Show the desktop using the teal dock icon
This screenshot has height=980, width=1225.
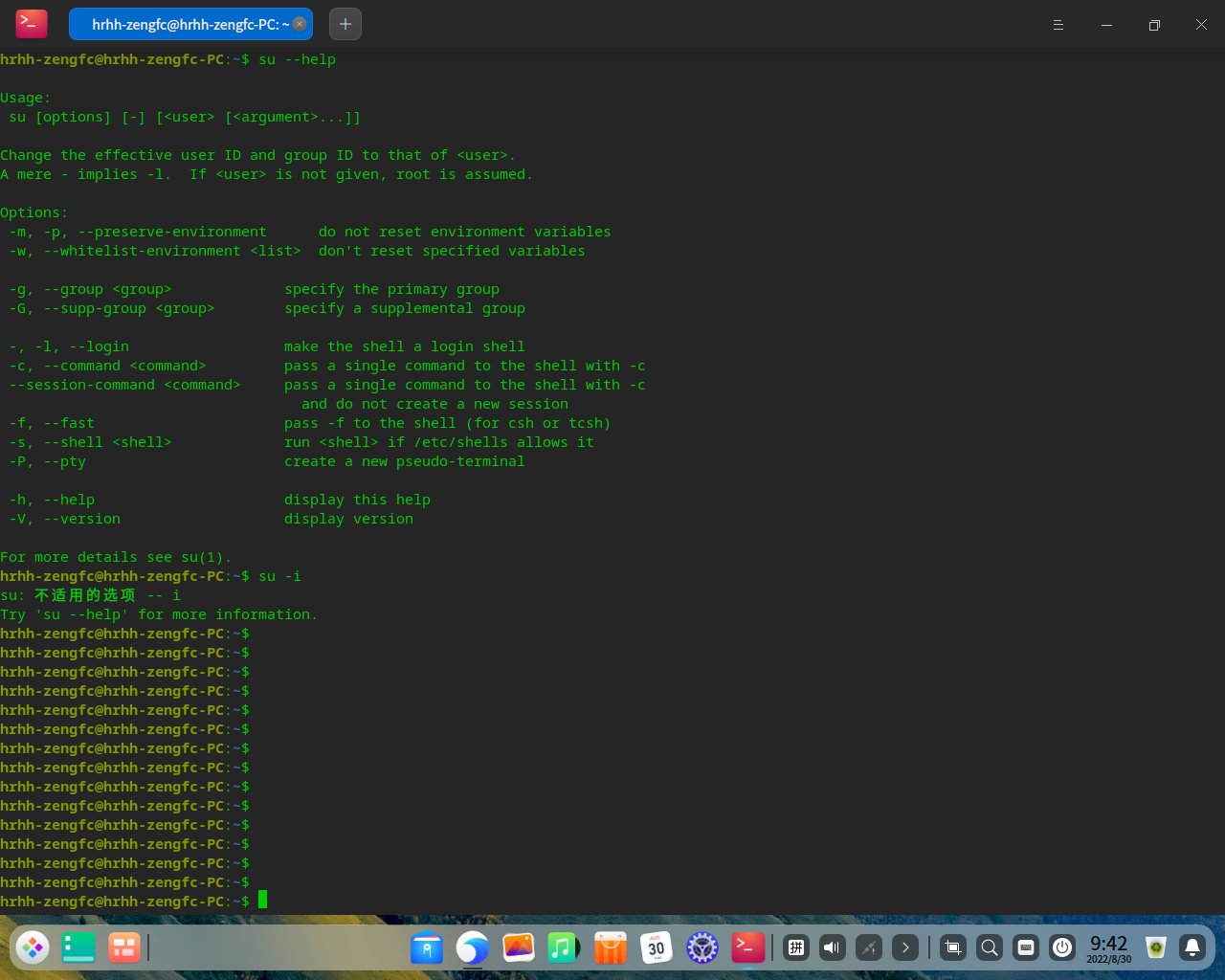[x=78, y=947]
